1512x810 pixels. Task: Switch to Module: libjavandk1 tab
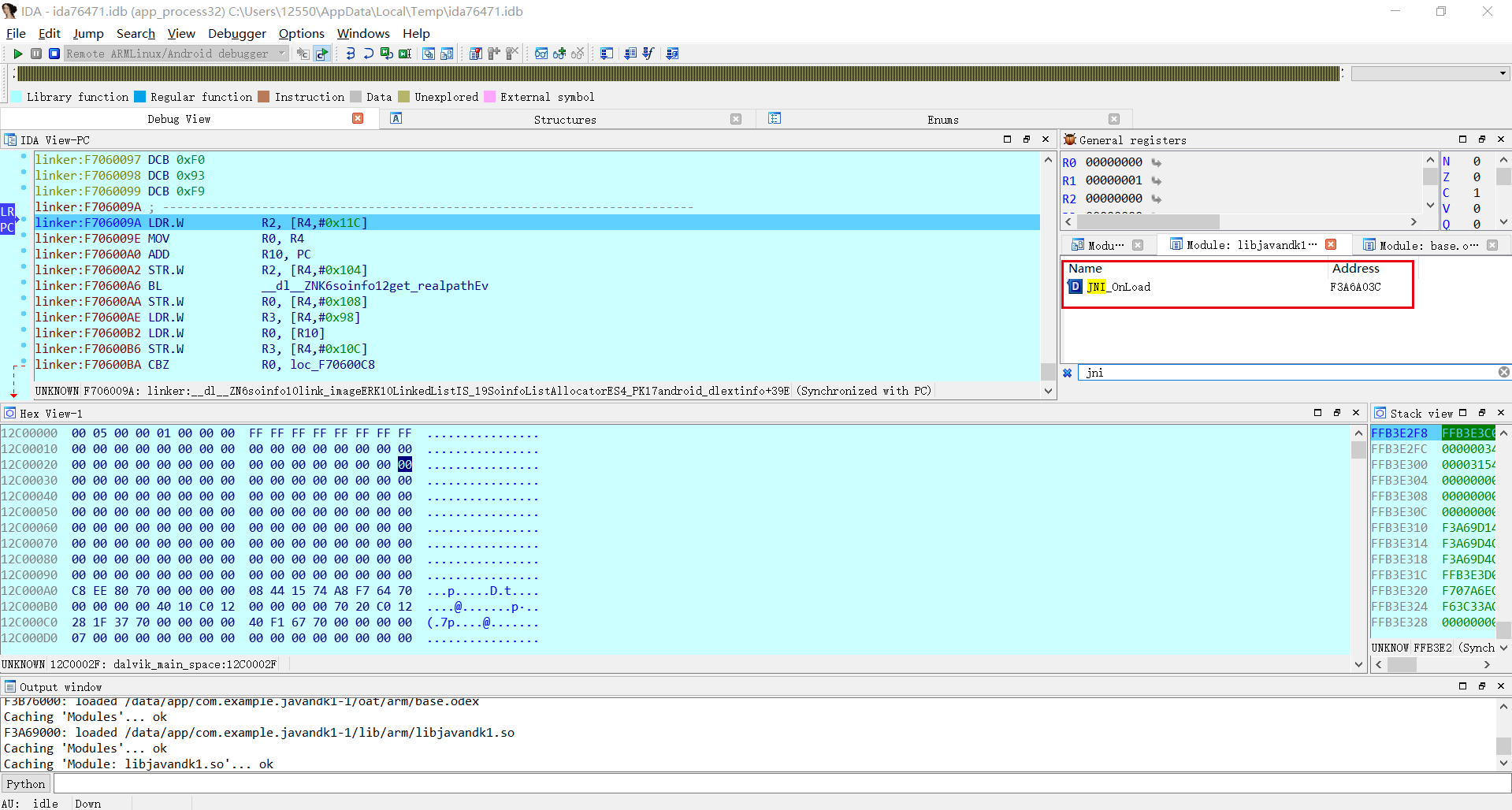(x=1250, y=245)
